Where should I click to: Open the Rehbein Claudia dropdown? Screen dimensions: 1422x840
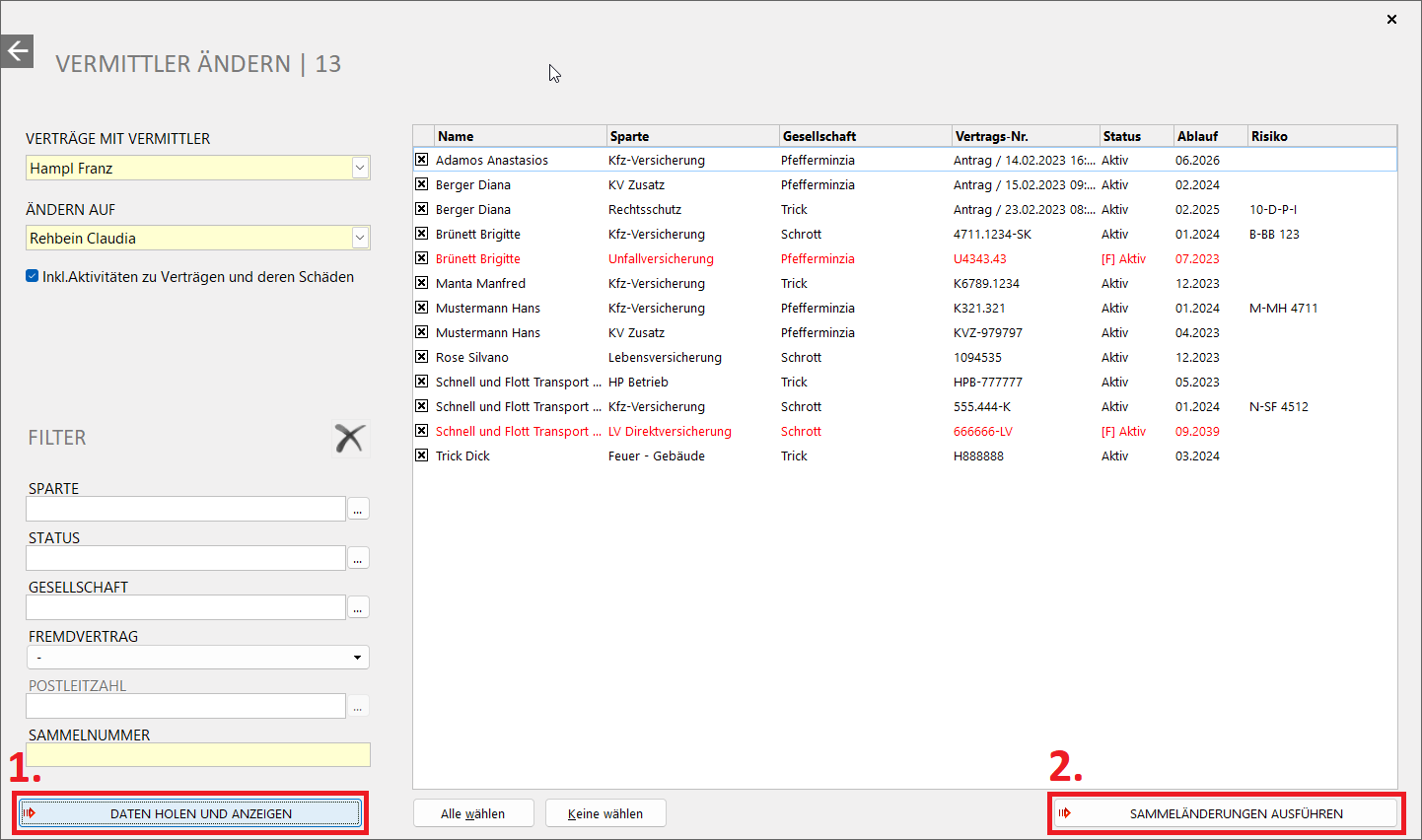[360, 239]
